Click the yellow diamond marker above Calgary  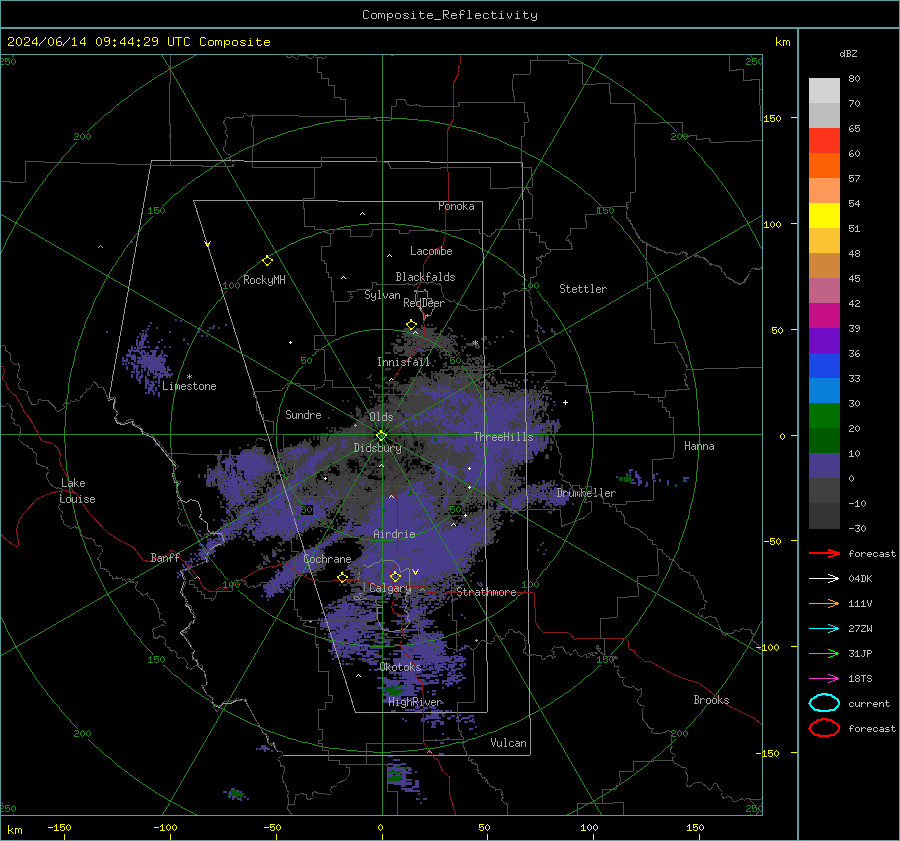click(395, 576)
